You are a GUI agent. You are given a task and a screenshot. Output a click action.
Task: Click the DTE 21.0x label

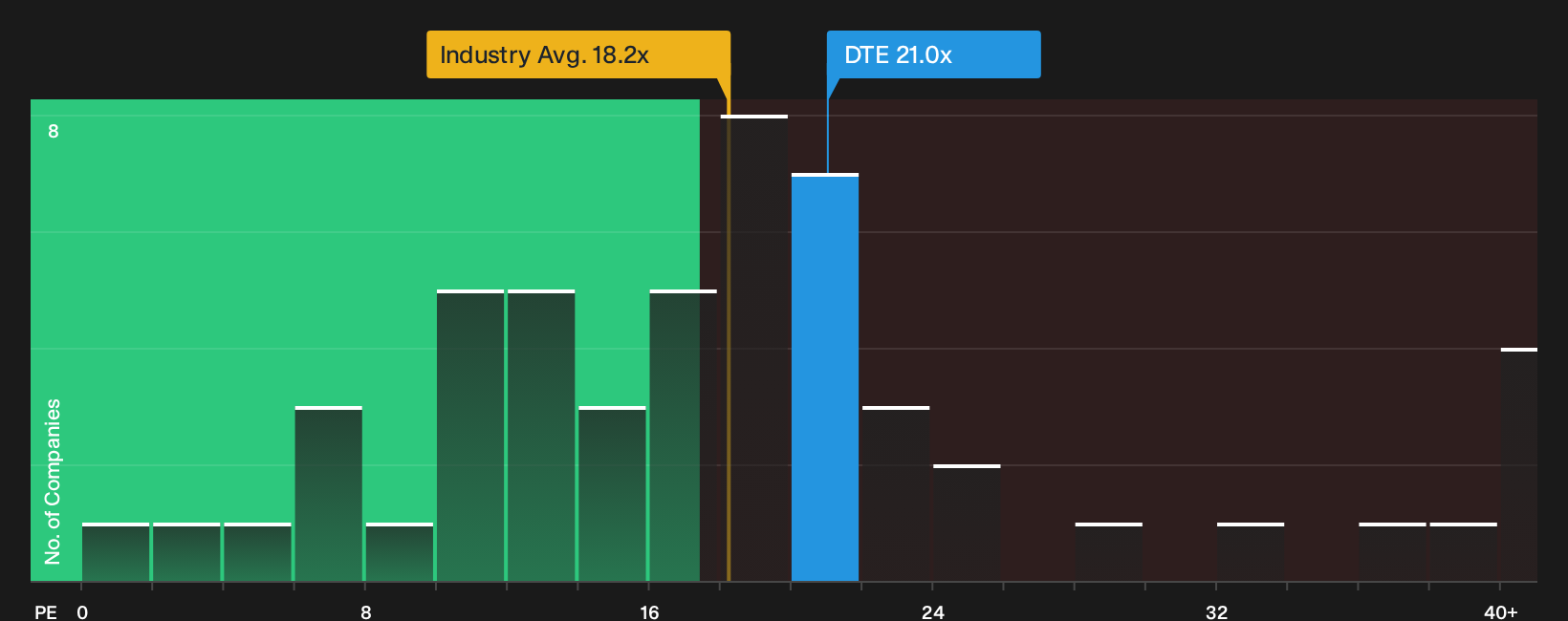click(x=933, y=54)
